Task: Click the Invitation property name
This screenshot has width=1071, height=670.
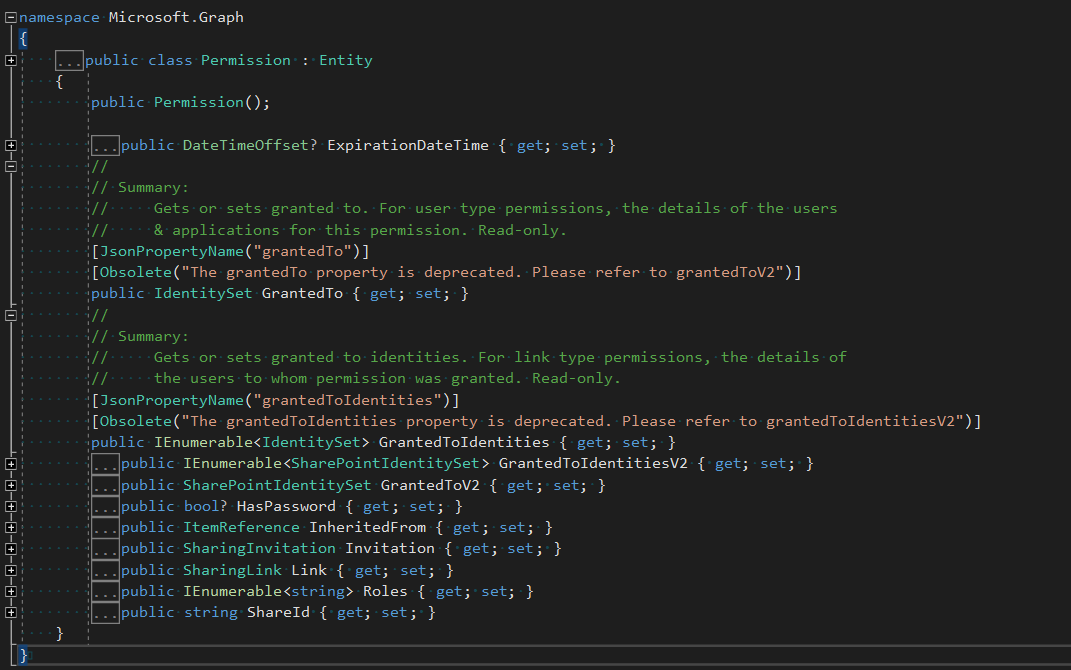Action: tap(389, 548)
